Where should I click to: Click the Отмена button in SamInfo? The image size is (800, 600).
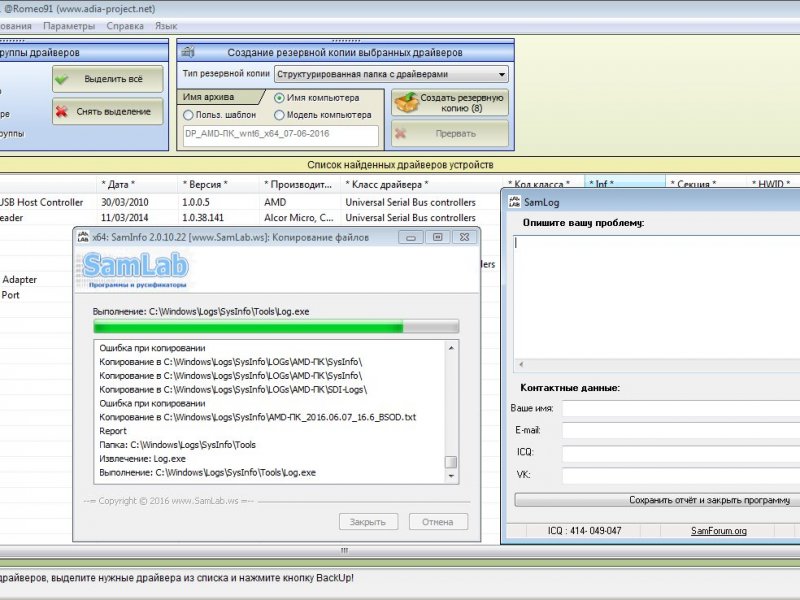(x=438, y=522)
